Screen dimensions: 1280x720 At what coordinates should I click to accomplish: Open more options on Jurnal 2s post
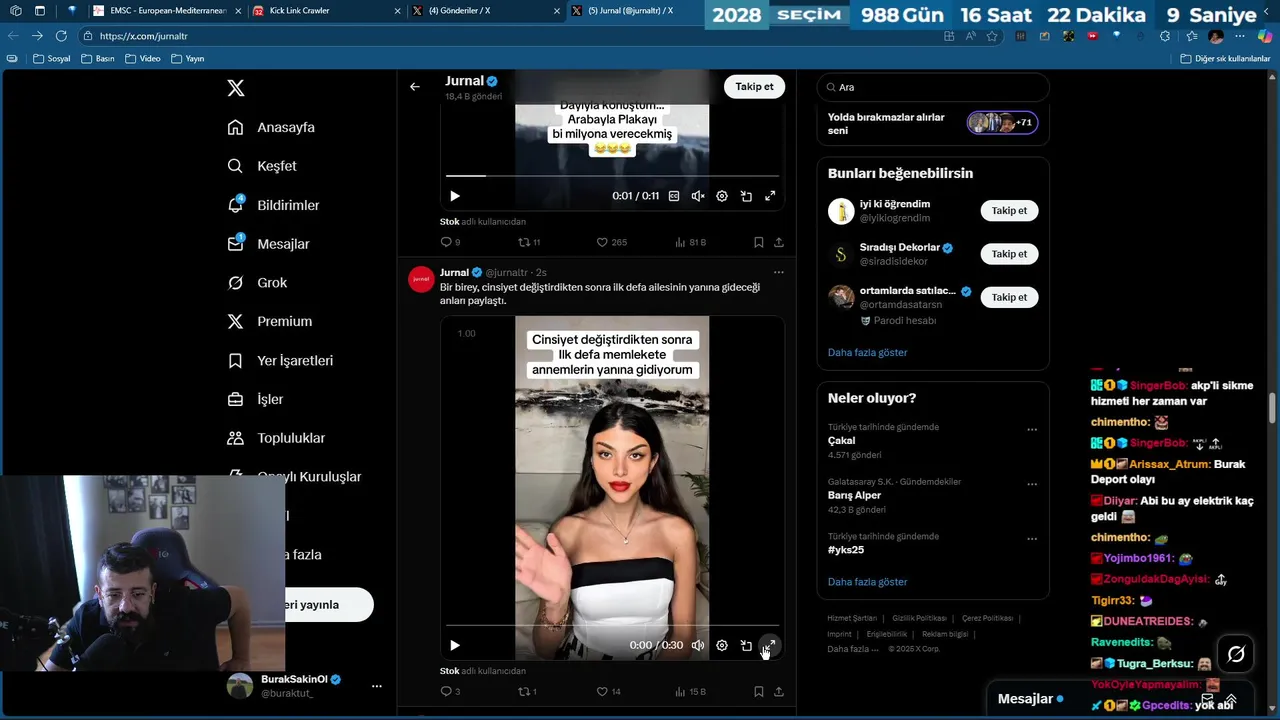(x=778, y=272)
